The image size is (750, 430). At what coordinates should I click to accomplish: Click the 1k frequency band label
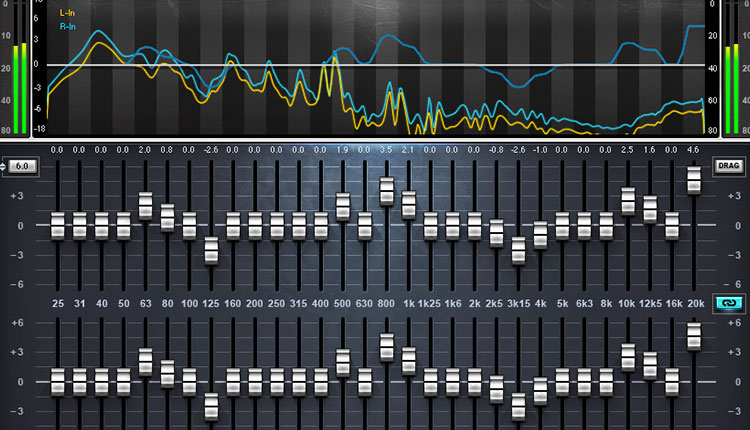[x=408, y=301]
